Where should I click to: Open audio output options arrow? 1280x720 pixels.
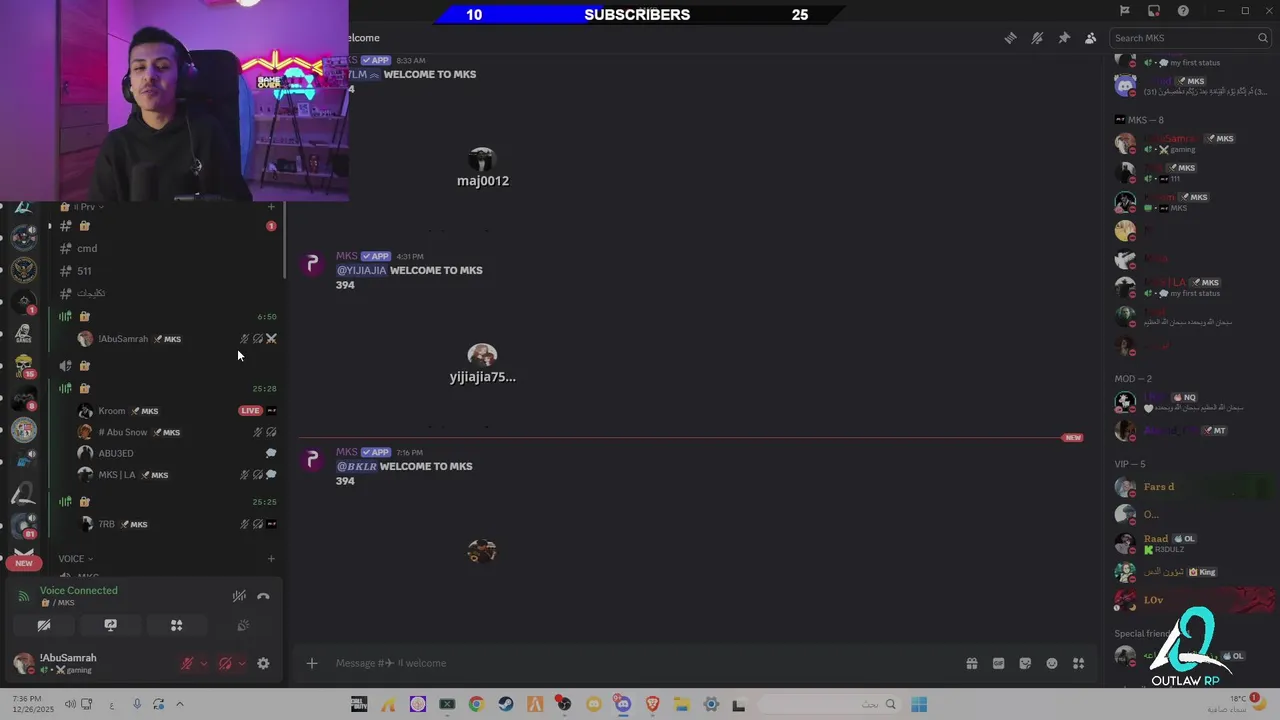click(242, 663)
